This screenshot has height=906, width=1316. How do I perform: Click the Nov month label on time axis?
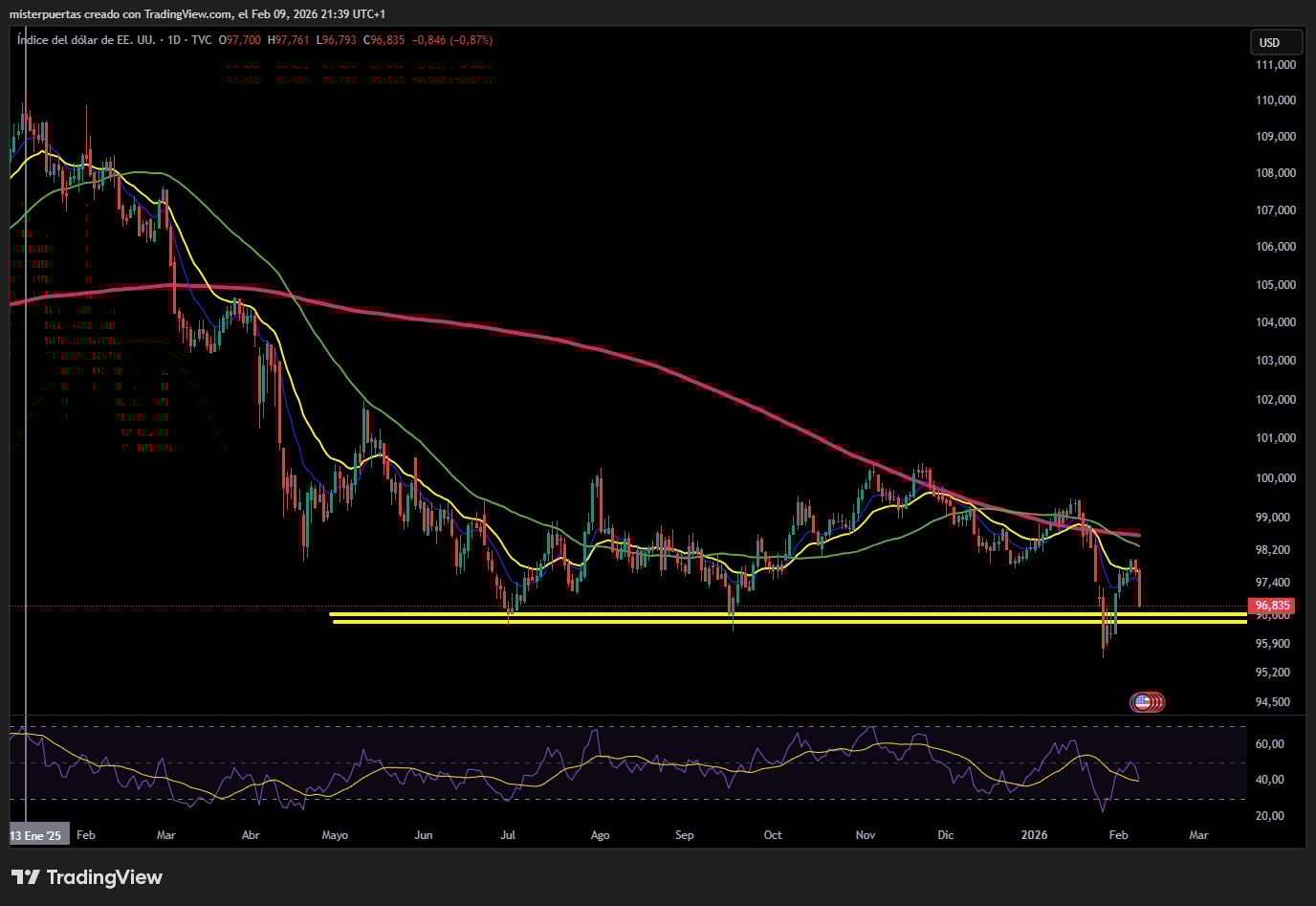point(866,835)
